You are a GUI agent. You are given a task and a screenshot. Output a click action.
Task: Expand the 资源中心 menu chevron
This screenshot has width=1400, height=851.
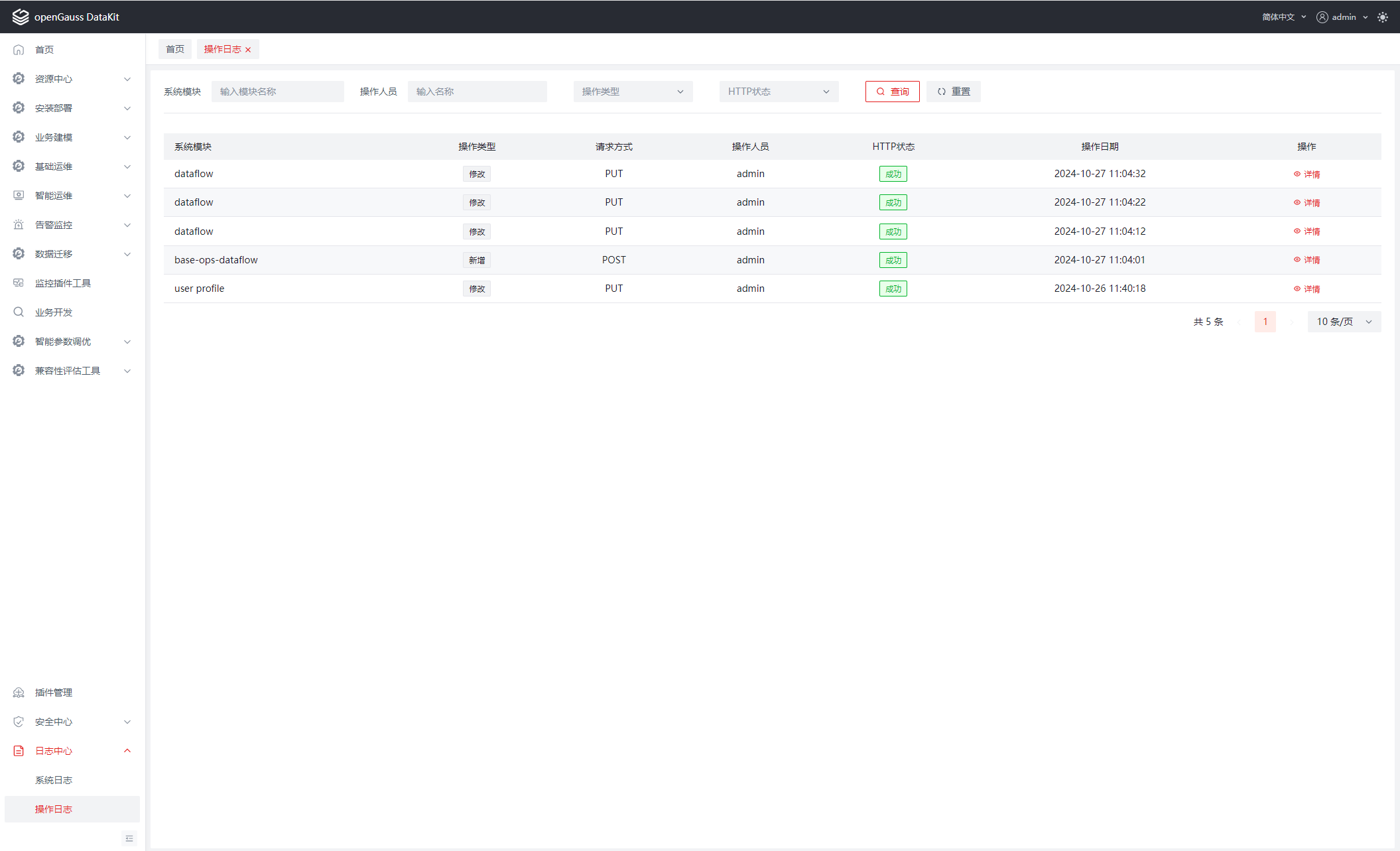point(127,79)
